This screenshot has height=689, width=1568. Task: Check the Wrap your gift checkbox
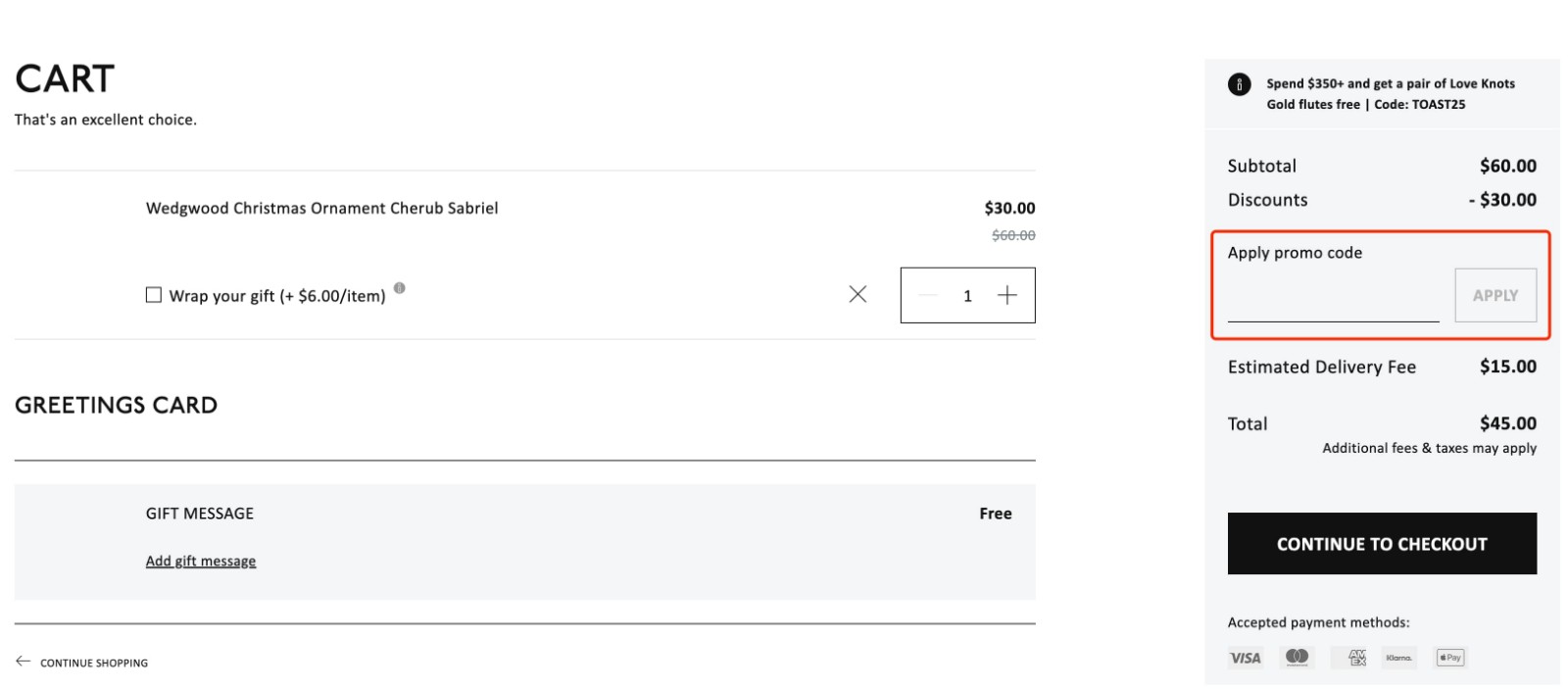153,294
